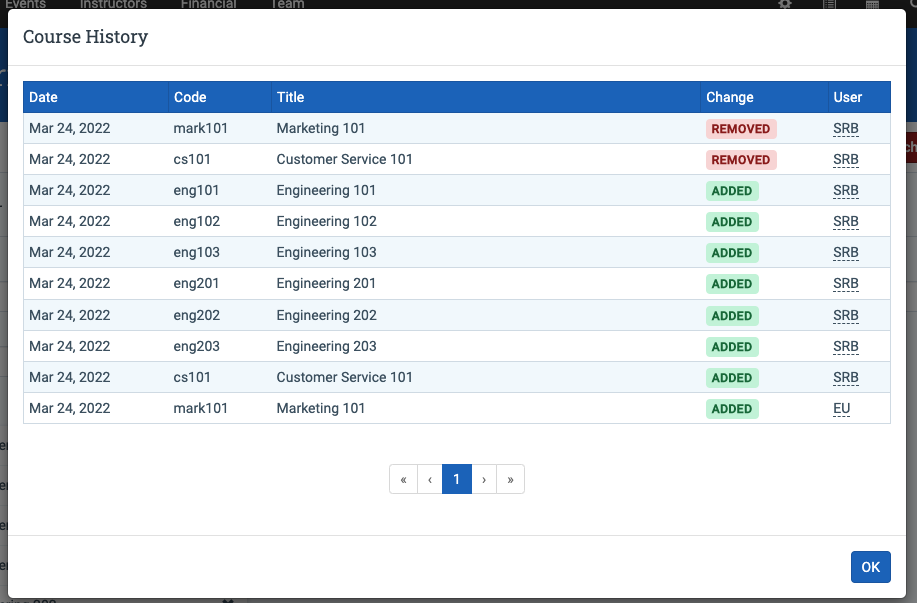The width and height of the screenshot is (917, 603).
Task: Click ADDED badge for Engineering 103
Action: coord(732,253)
